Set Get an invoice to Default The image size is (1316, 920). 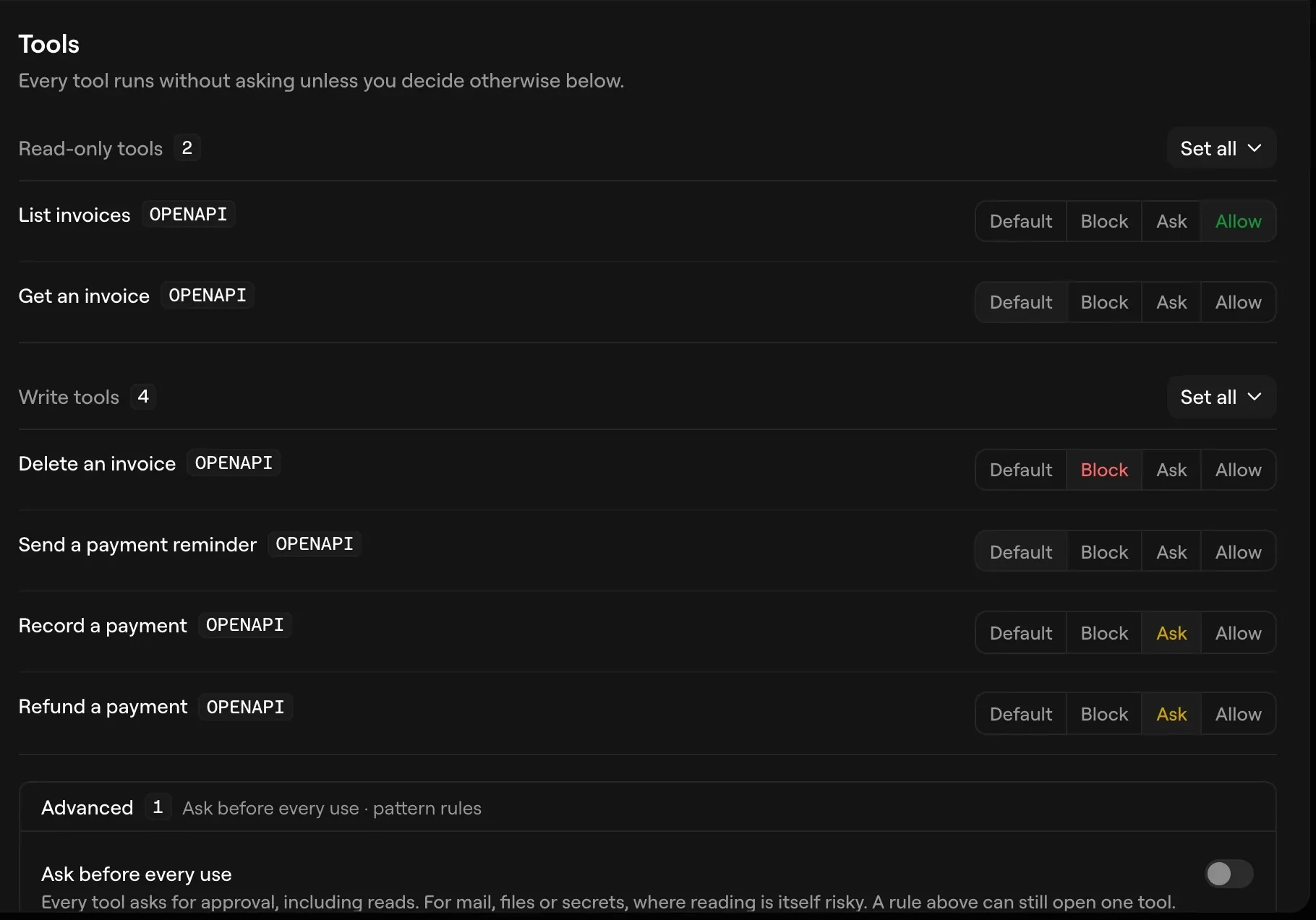[x=1020, y=302]
